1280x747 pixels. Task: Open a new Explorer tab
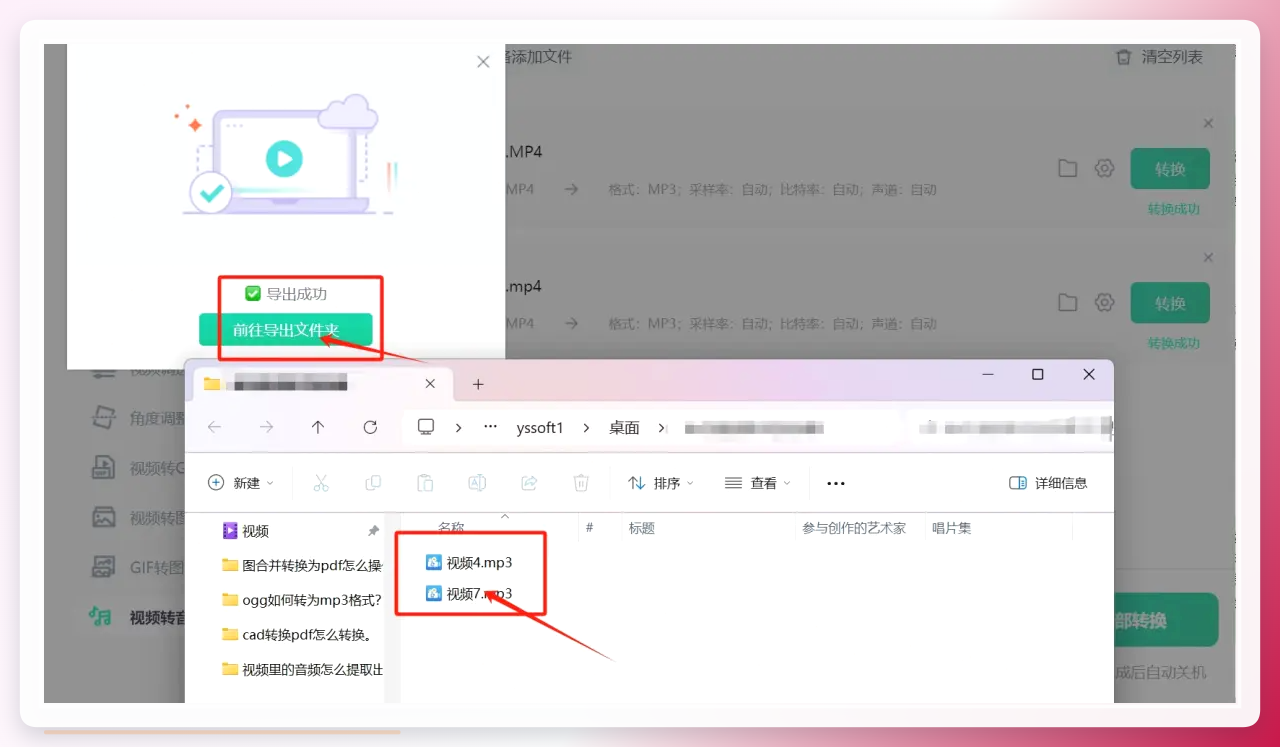(478, 384)
